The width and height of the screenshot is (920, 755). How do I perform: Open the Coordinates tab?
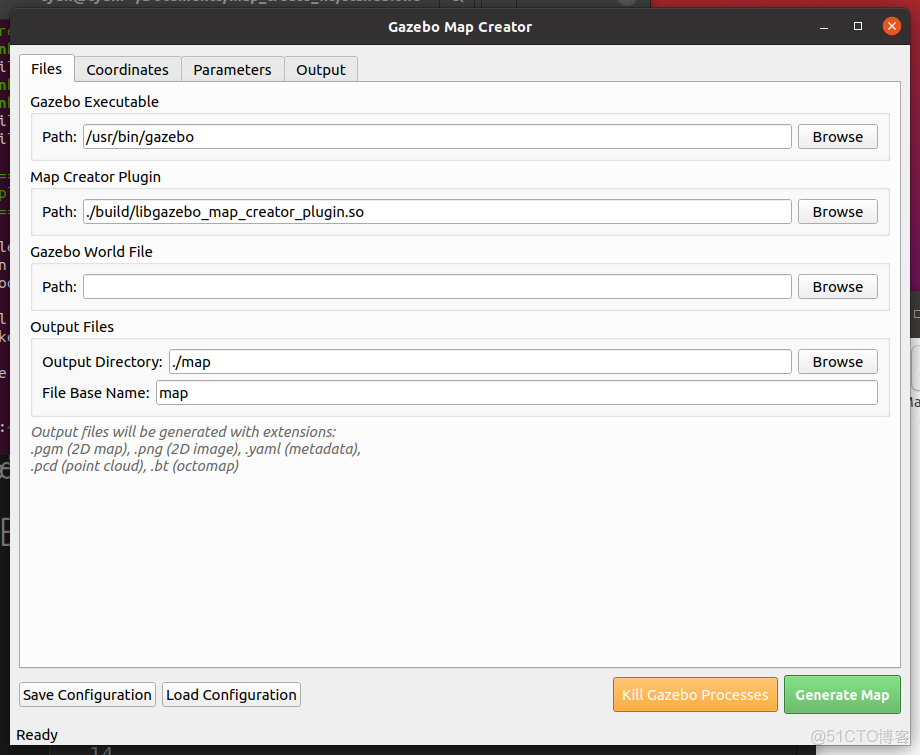(127, 70)
